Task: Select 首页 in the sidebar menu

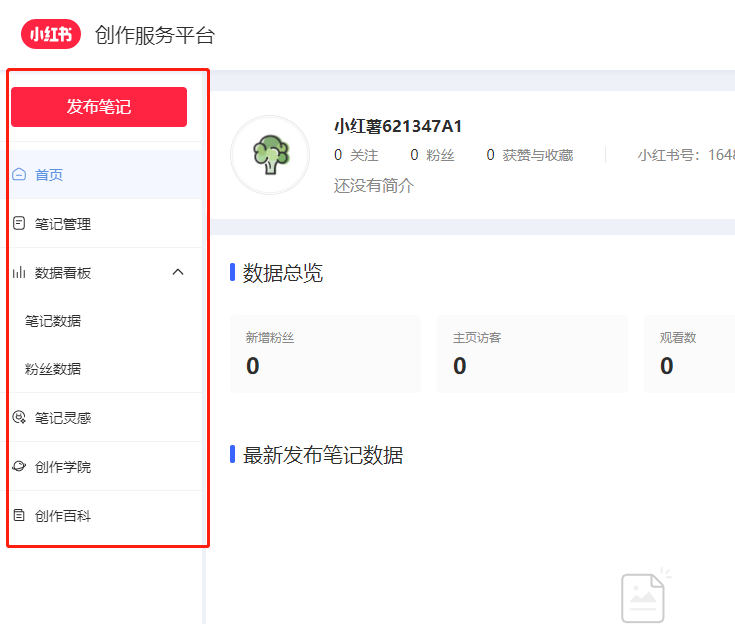Action: (x=50, y=175)
